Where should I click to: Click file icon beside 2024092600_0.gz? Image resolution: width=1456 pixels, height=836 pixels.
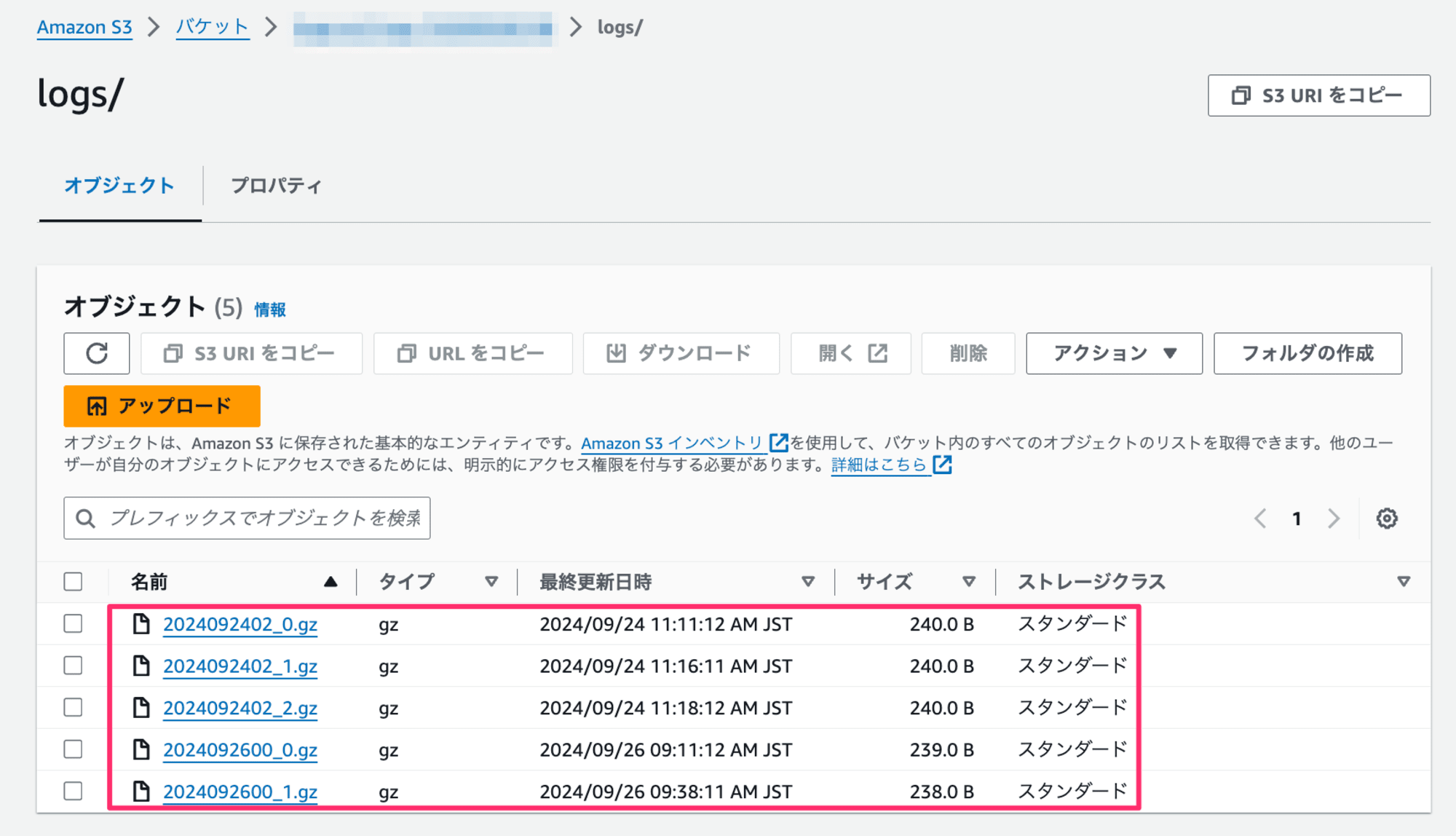click(x=141, y=749)
